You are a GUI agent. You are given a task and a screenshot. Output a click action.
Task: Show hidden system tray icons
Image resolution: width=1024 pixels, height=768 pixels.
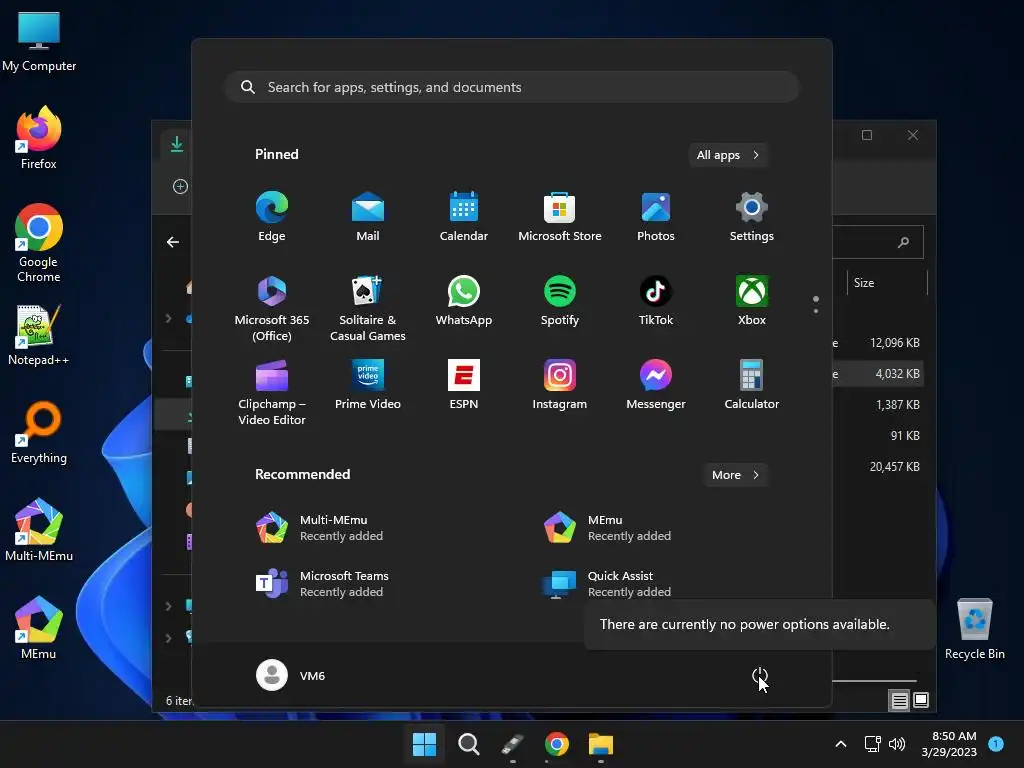(841, 744)
